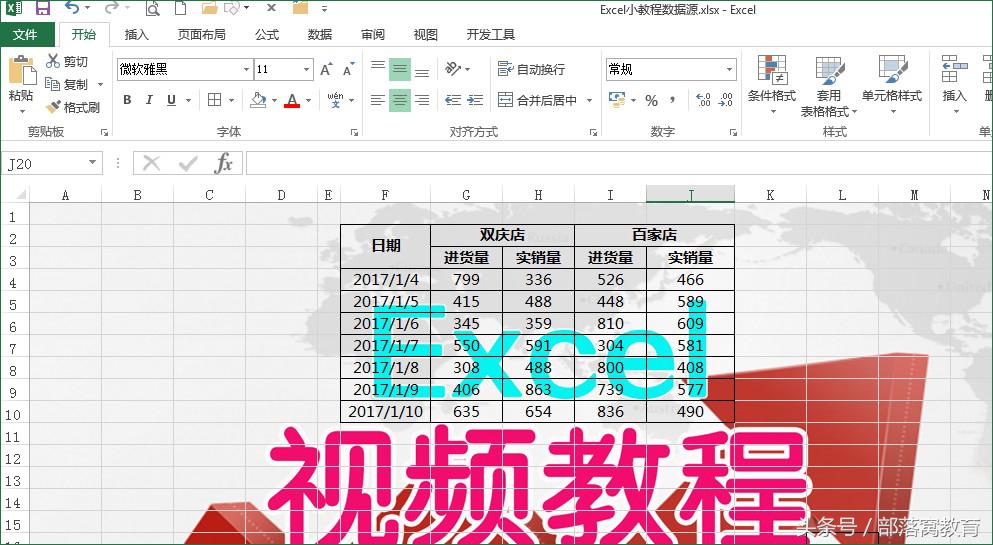993x545 pixels.
Task: Switch to the 视图 view tab
Action: [426, 35]
